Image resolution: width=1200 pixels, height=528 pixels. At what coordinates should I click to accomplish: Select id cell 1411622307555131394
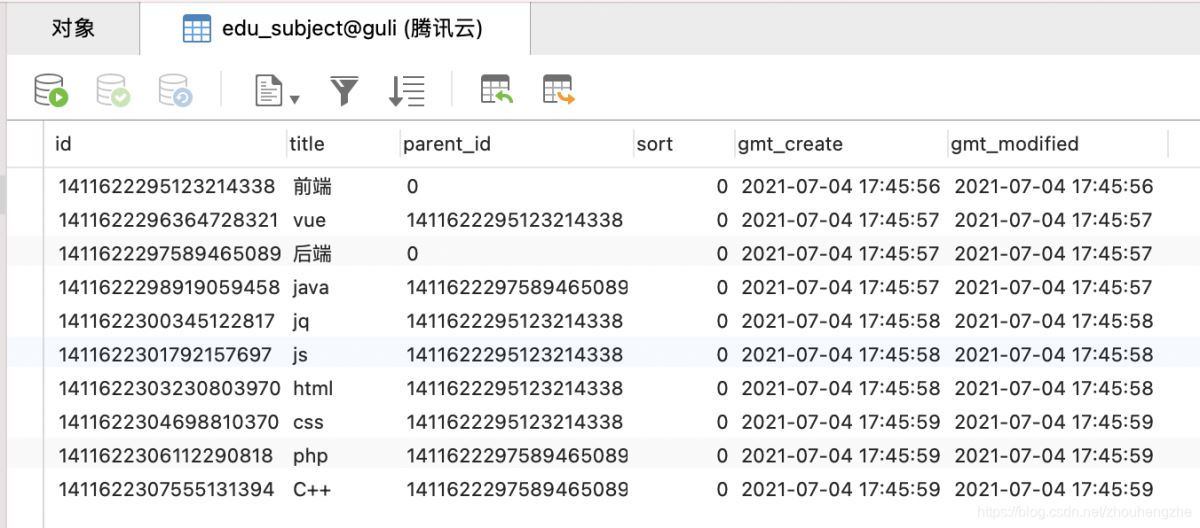(x=166, y=490)
